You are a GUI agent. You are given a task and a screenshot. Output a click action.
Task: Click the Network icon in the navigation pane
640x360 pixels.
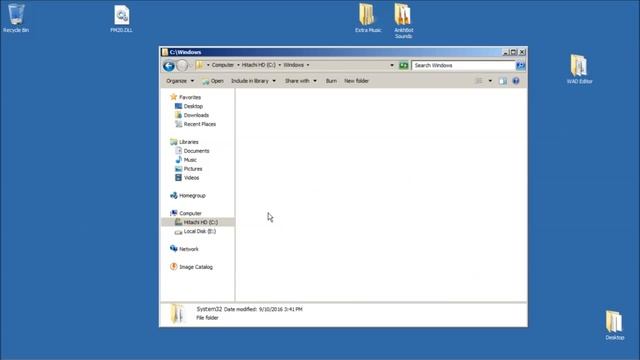coord(173,249)
